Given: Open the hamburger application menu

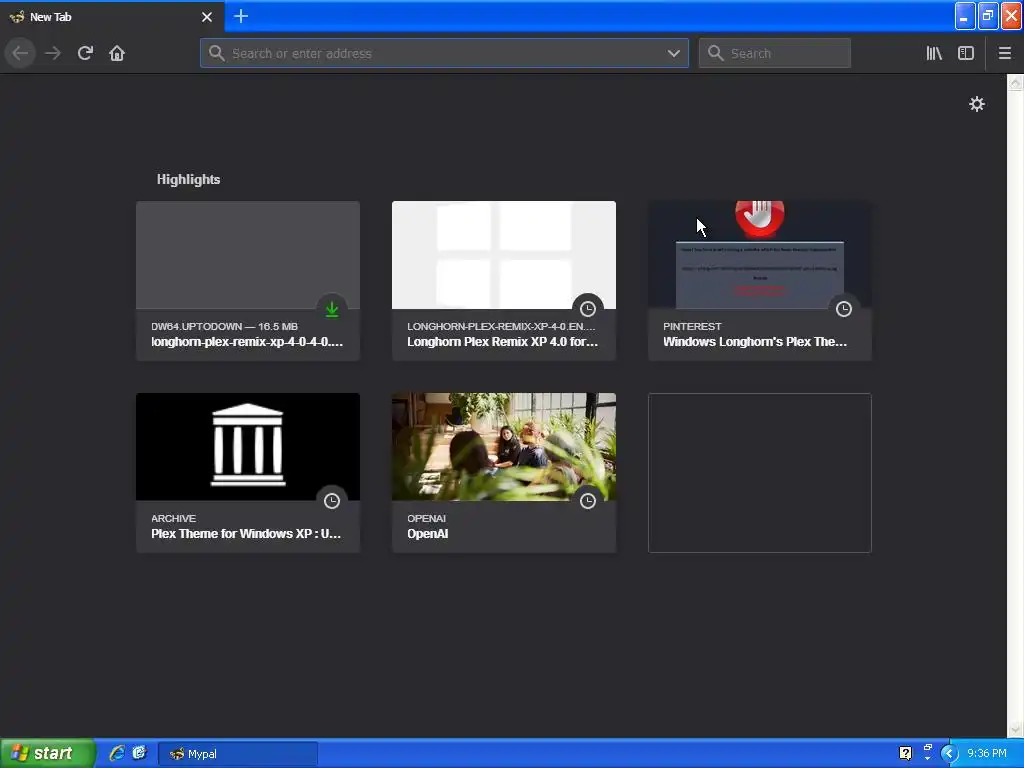Looking at the screenshot, I should point(1004,53).
